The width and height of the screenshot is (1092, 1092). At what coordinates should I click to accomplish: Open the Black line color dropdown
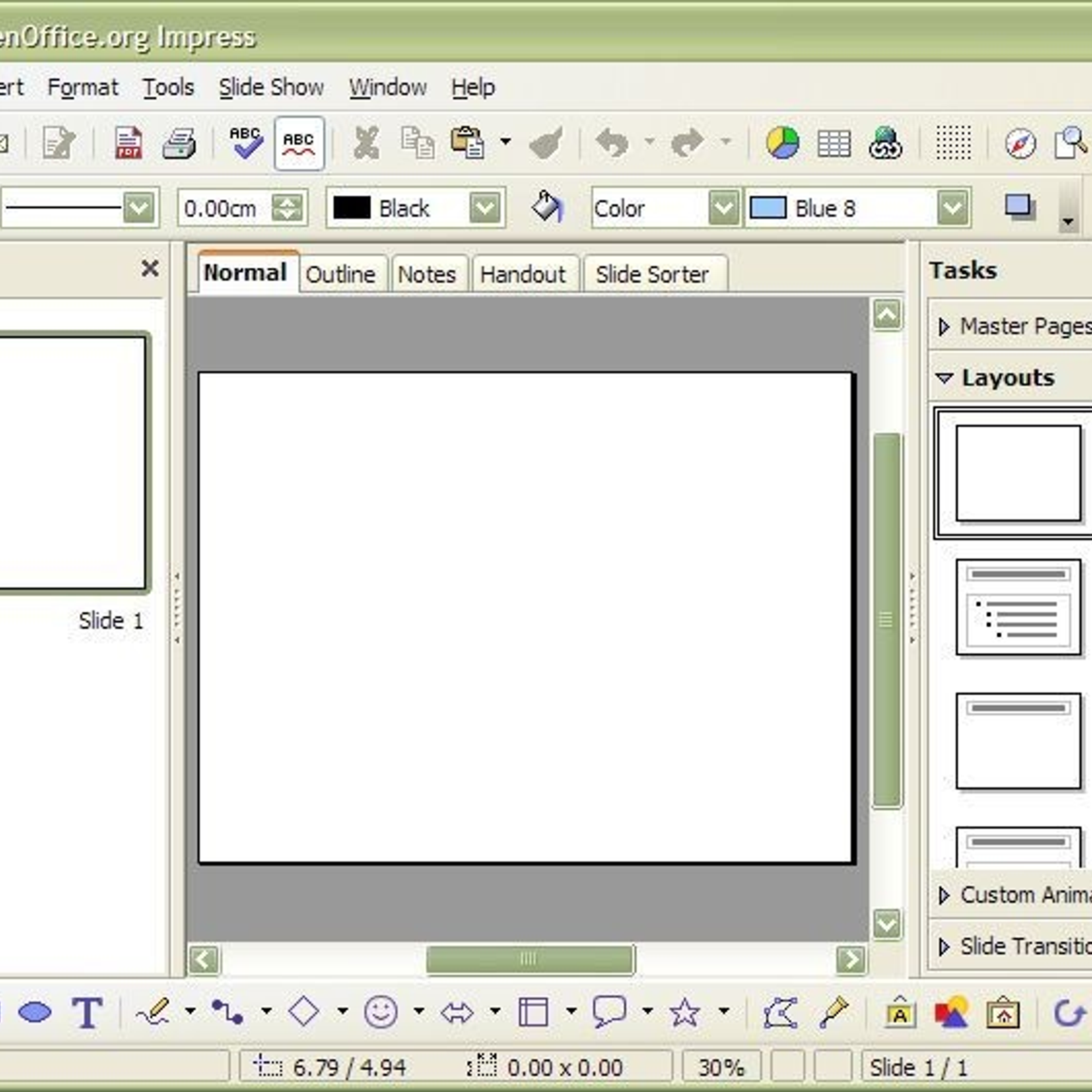485,207
